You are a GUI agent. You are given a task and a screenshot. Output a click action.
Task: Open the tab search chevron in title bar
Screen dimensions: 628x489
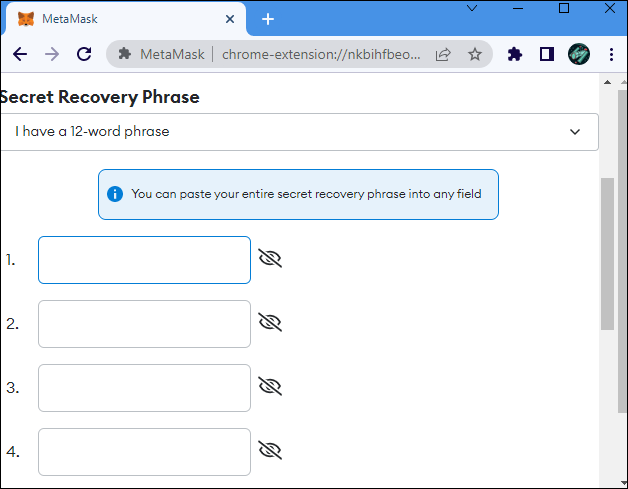pos(474,8)
